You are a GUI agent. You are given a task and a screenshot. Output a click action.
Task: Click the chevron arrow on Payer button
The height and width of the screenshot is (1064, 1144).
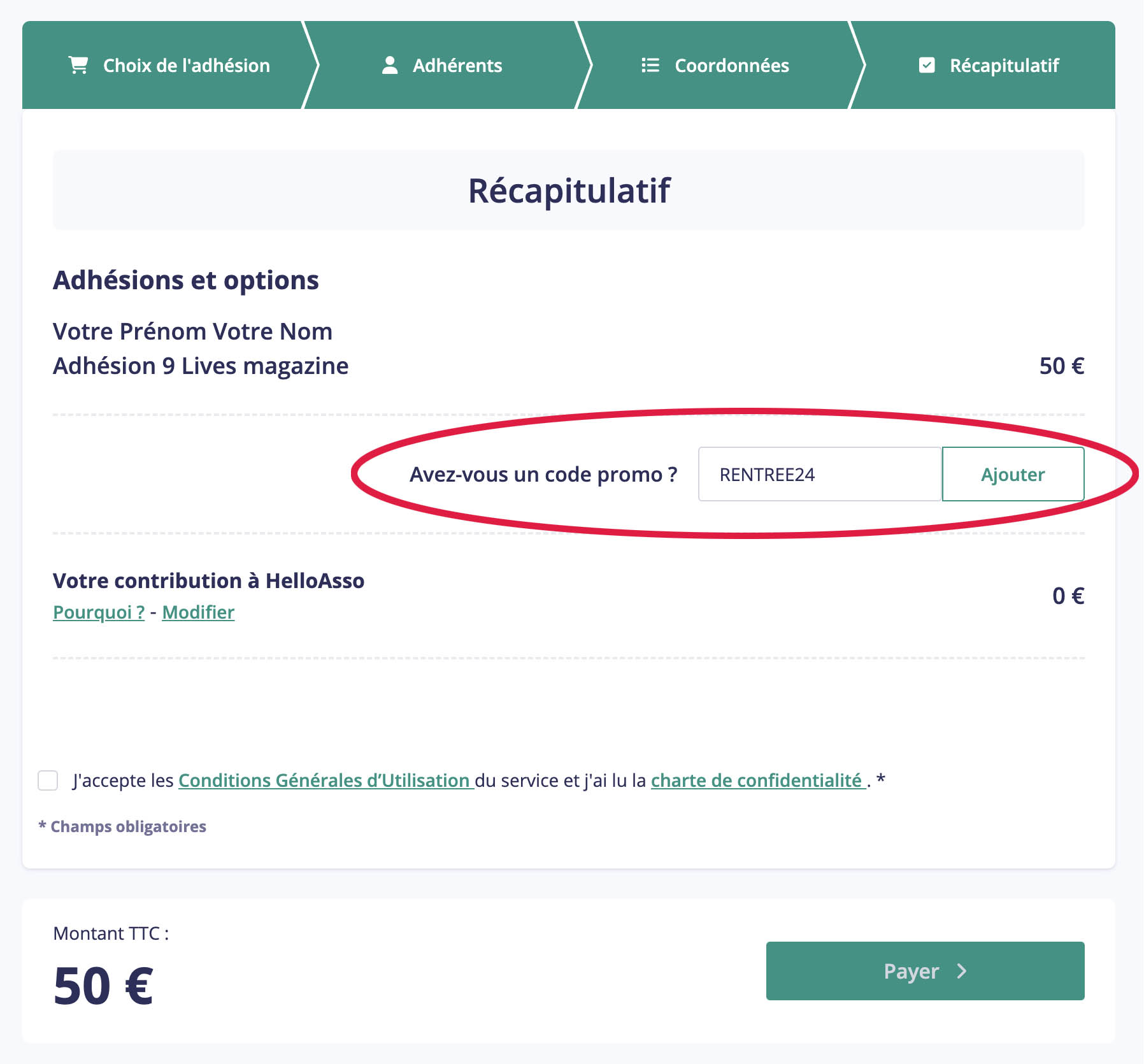click(962, 971)
